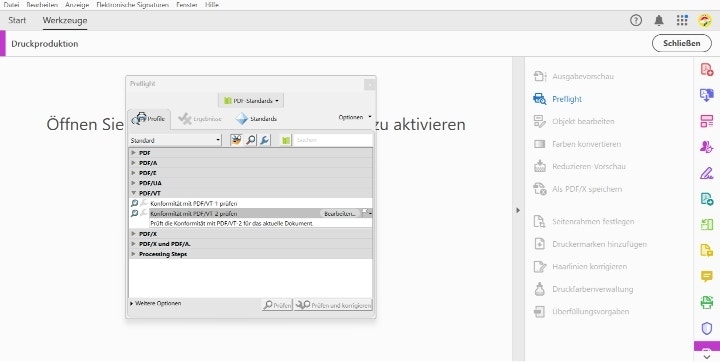Open the apps grid icon

click(x=682, y=20)
